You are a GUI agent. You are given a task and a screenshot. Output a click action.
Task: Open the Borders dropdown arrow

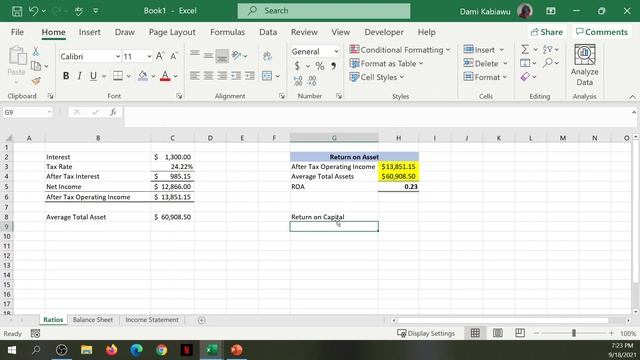click(129, 76)
